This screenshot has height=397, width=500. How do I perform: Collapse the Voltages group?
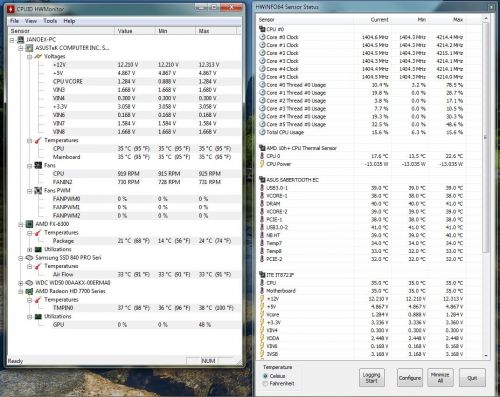(x=29, y=57)
